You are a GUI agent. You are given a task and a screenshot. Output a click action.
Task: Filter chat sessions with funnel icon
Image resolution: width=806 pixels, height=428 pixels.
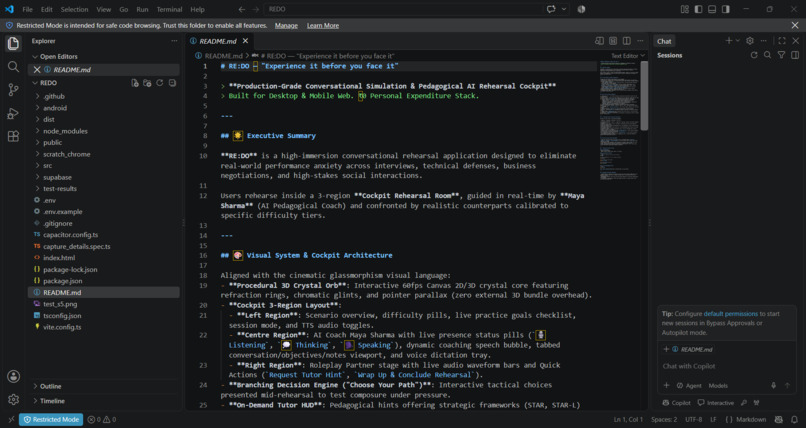pos(781,55)
